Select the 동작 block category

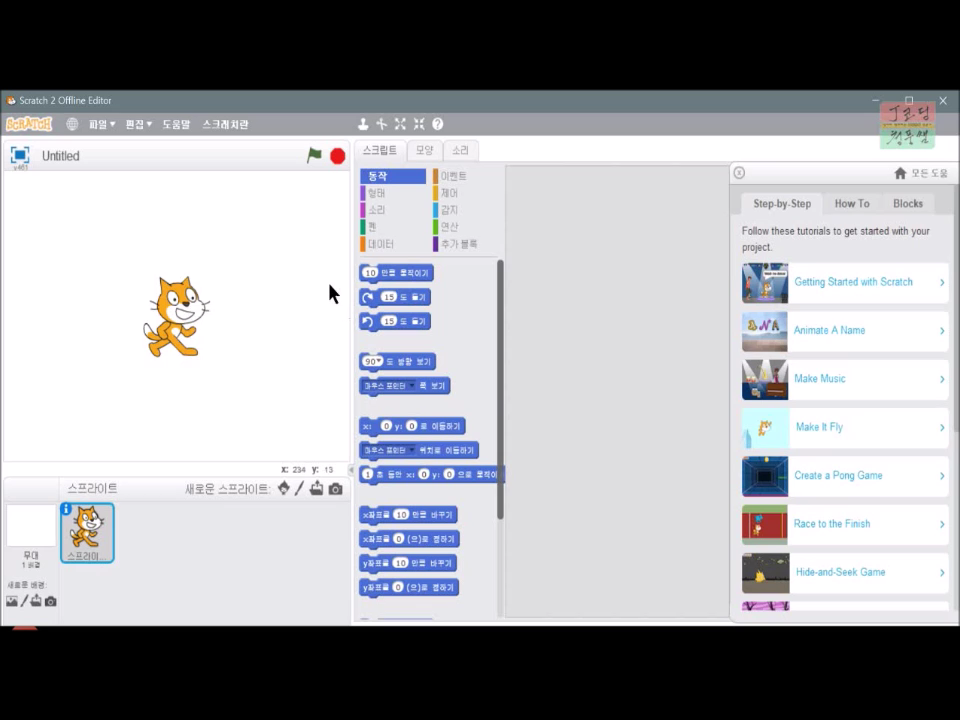(x=392, y=176)
